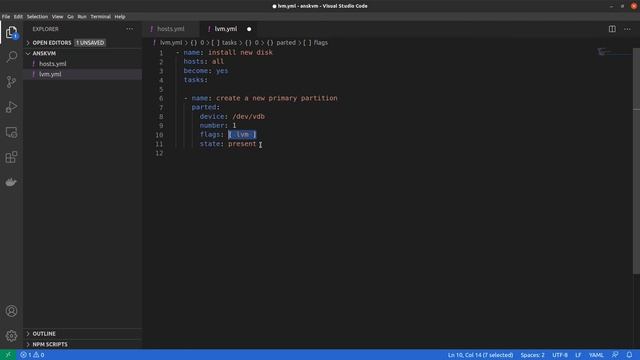The height and width of the screenshot is (360, 640).
Task: Open the Run menu
Action: 82,17
